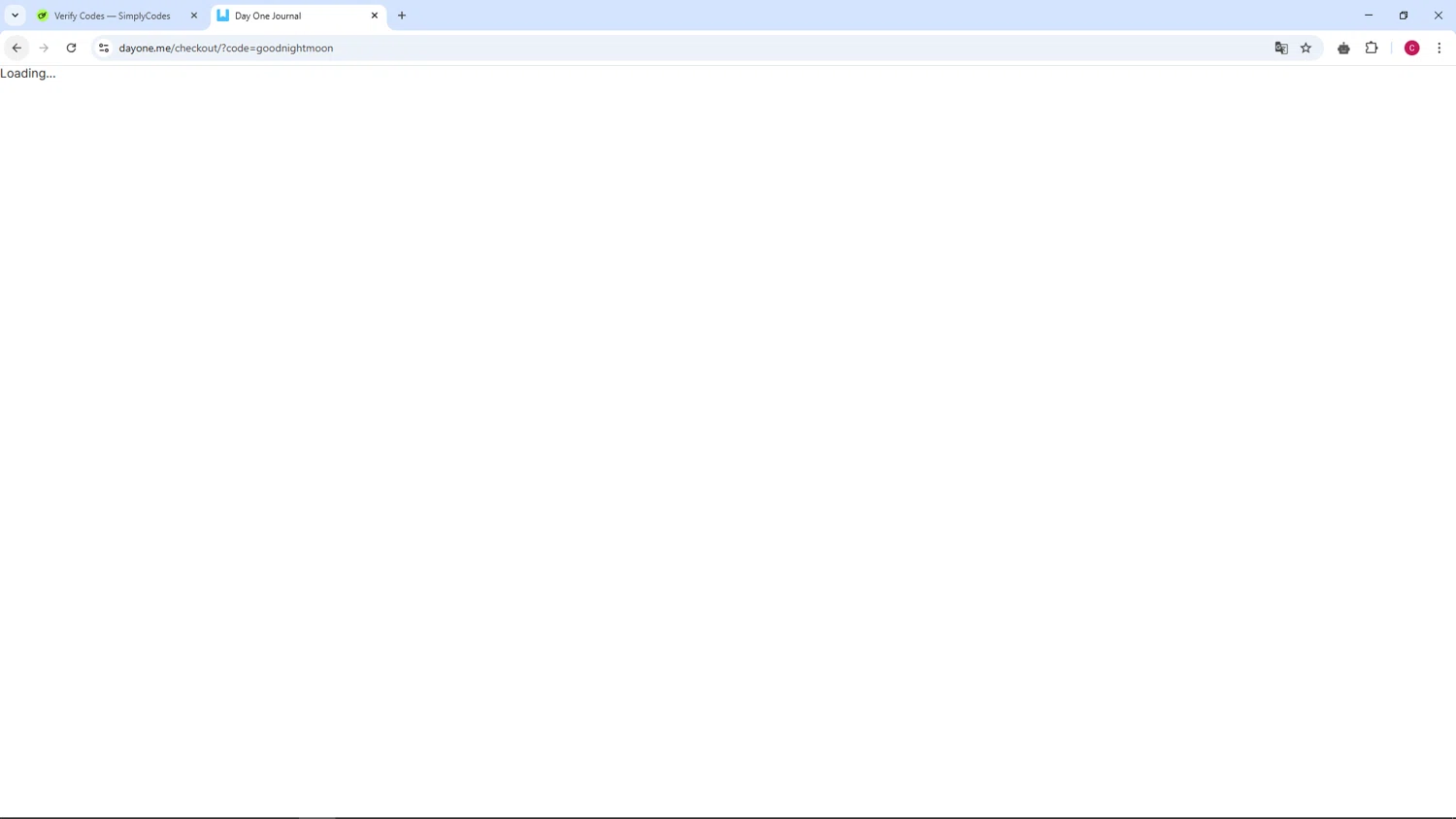Viewport: 1456px width, 819px height.
Task: Switch to the Verify Codes — SimplyCodes tab
Action: coord(116,16)
